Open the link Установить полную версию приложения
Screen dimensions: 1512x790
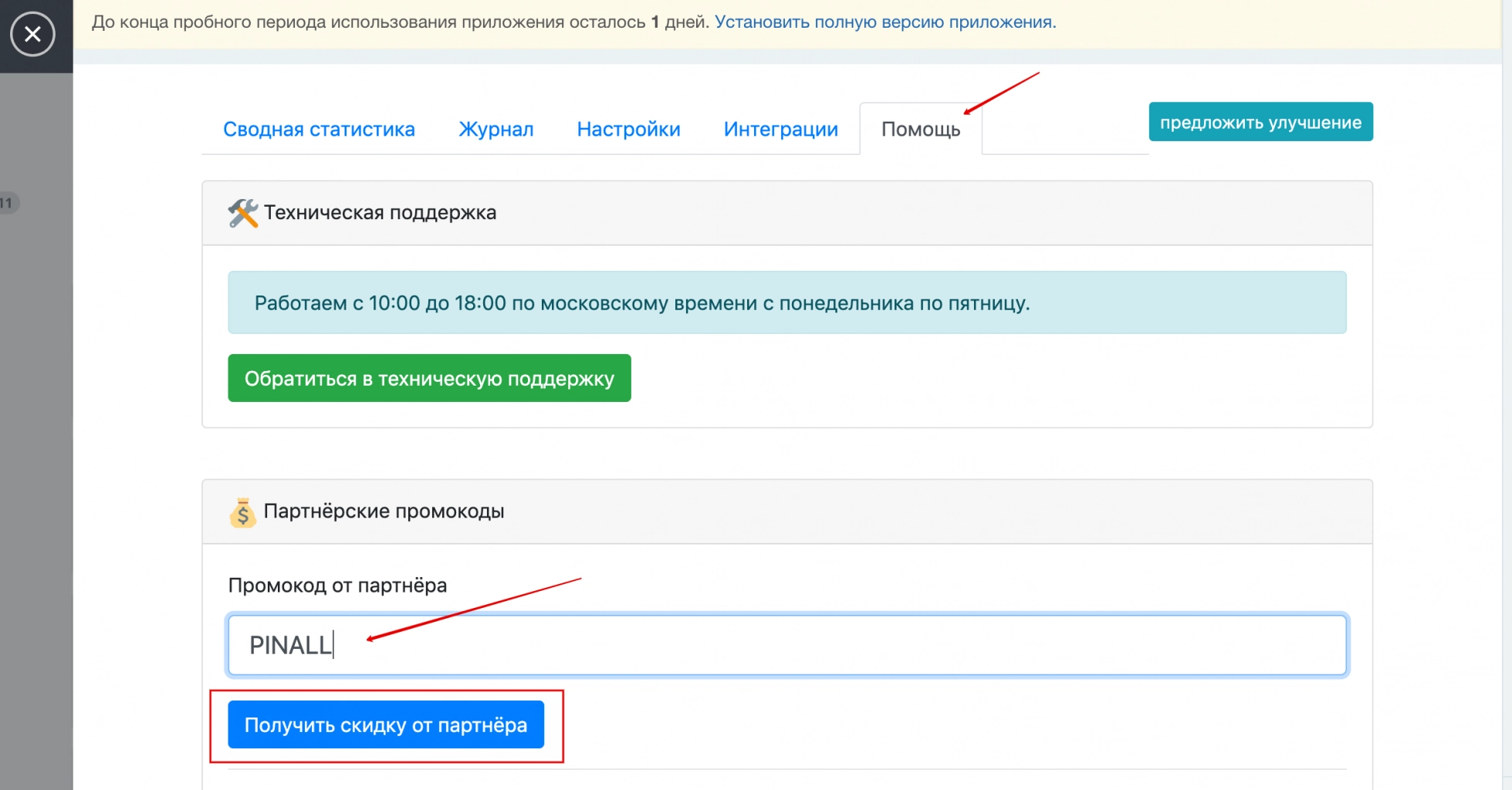pyautogui.click(x=885, y=22)
